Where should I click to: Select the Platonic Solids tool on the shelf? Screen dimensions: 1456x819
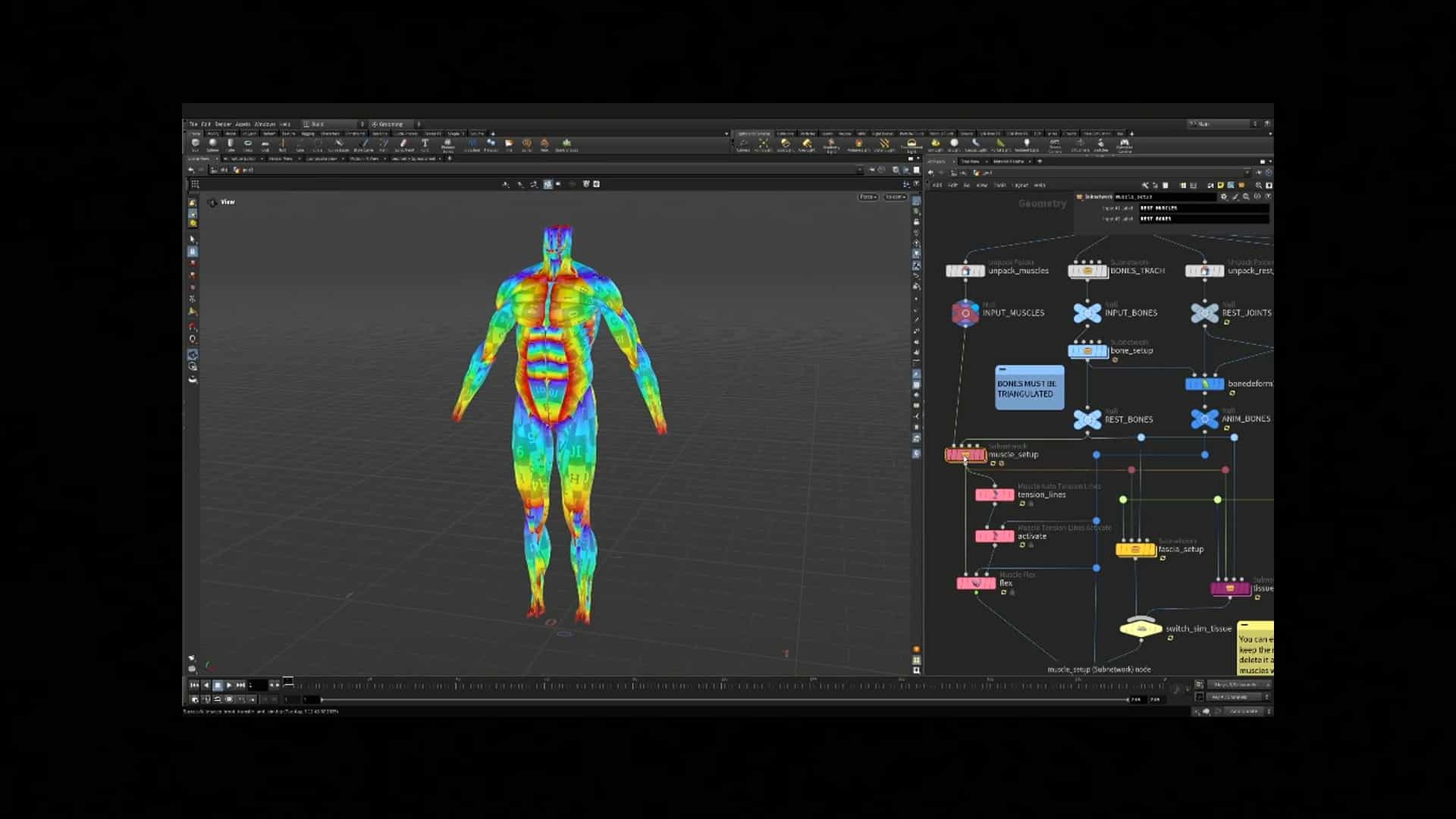click(447, 144)
